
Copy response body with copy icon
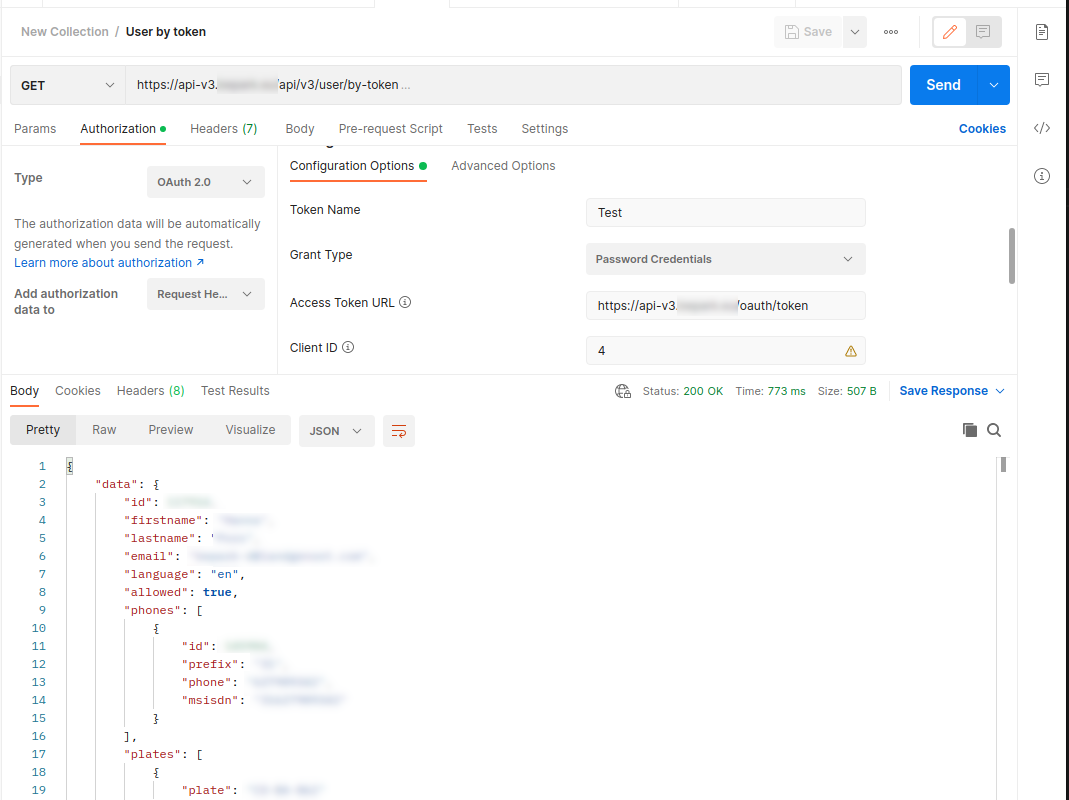coord(969,430)
